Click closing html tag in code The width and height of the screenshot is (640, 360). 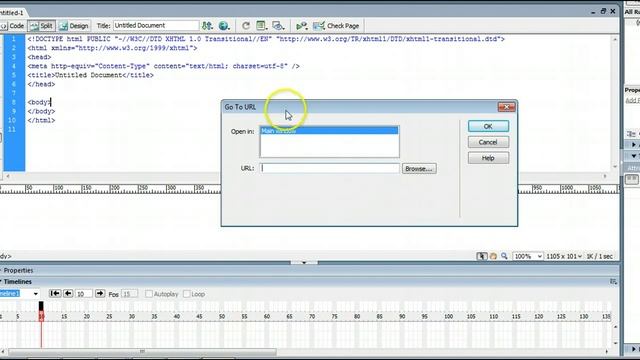(x=41, y=120)
